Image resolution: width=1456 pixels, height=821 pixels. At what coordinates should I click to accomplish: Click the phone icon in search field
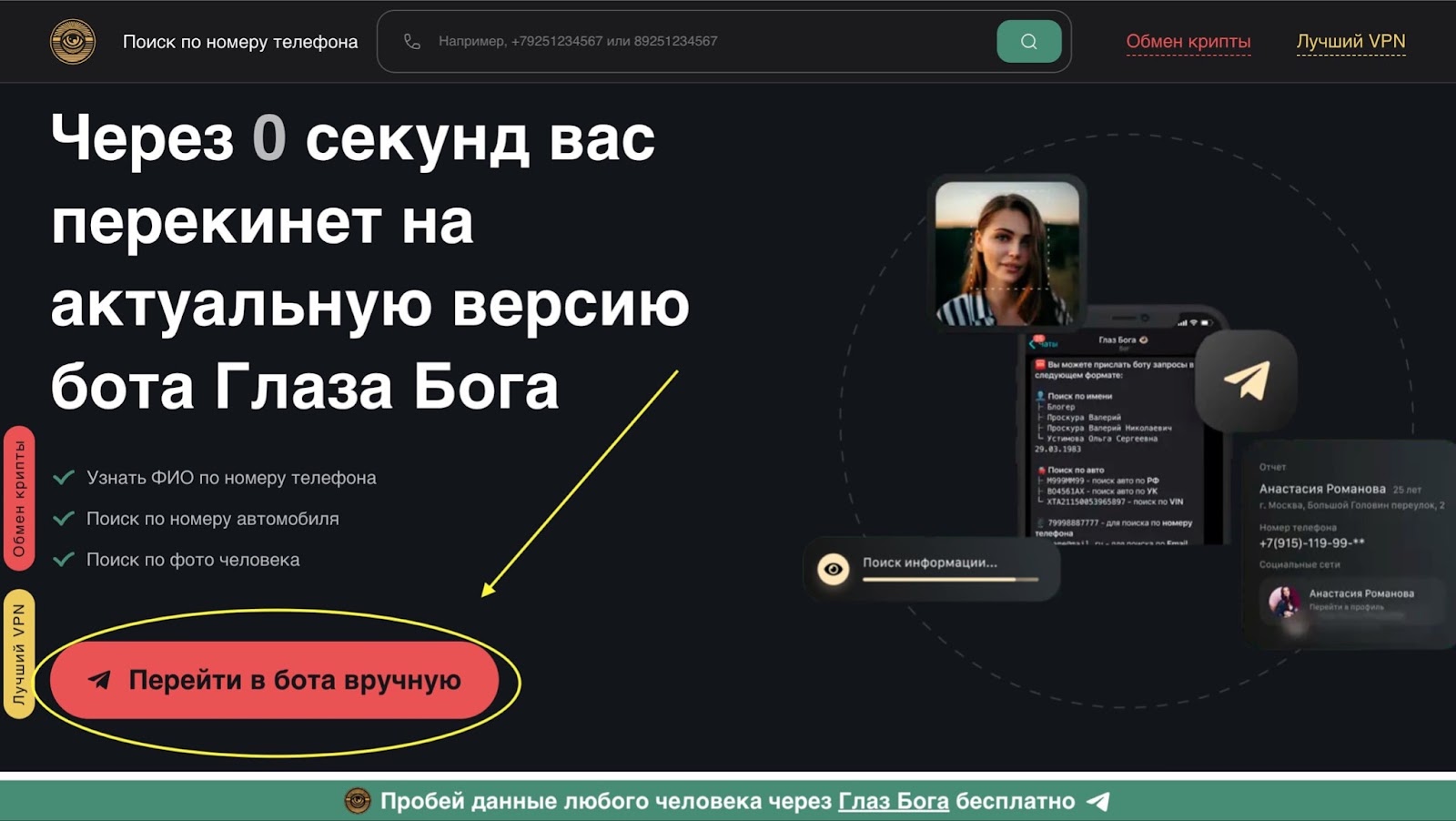412,41
